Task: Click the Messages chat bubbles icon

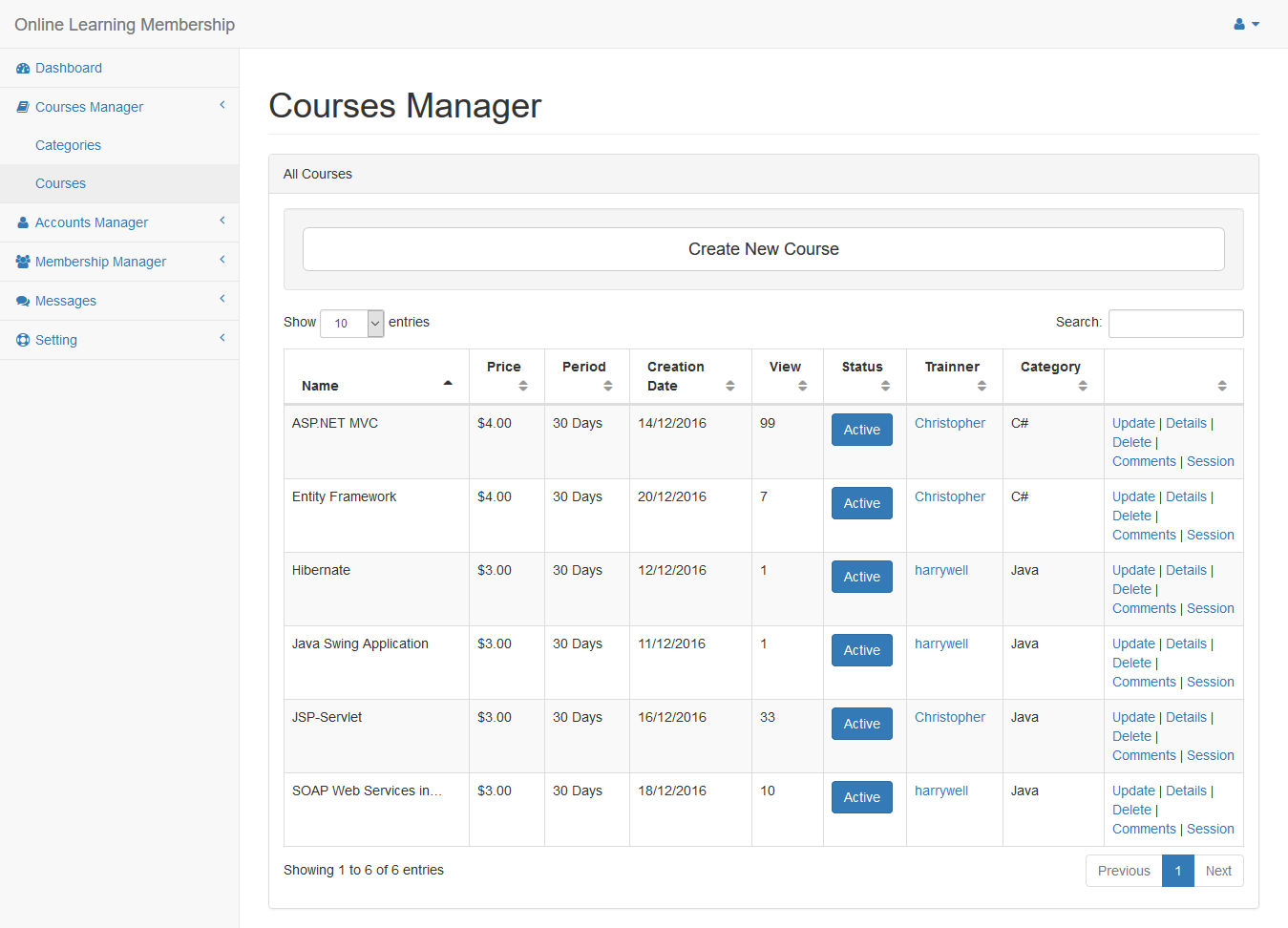Action: point(23,302)
